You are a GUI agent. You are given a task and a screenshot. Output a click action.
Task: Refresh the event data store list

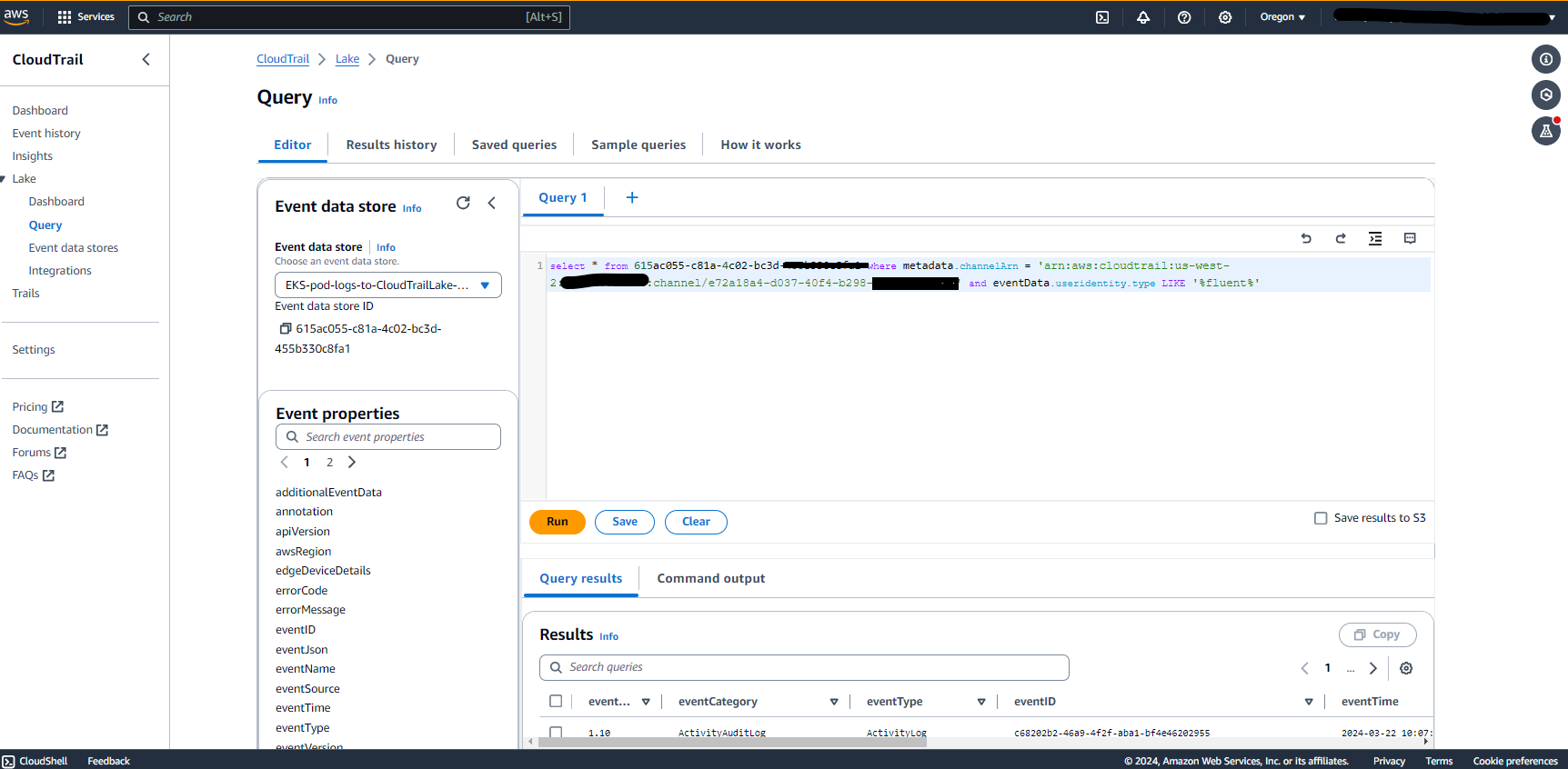(463, 203)
